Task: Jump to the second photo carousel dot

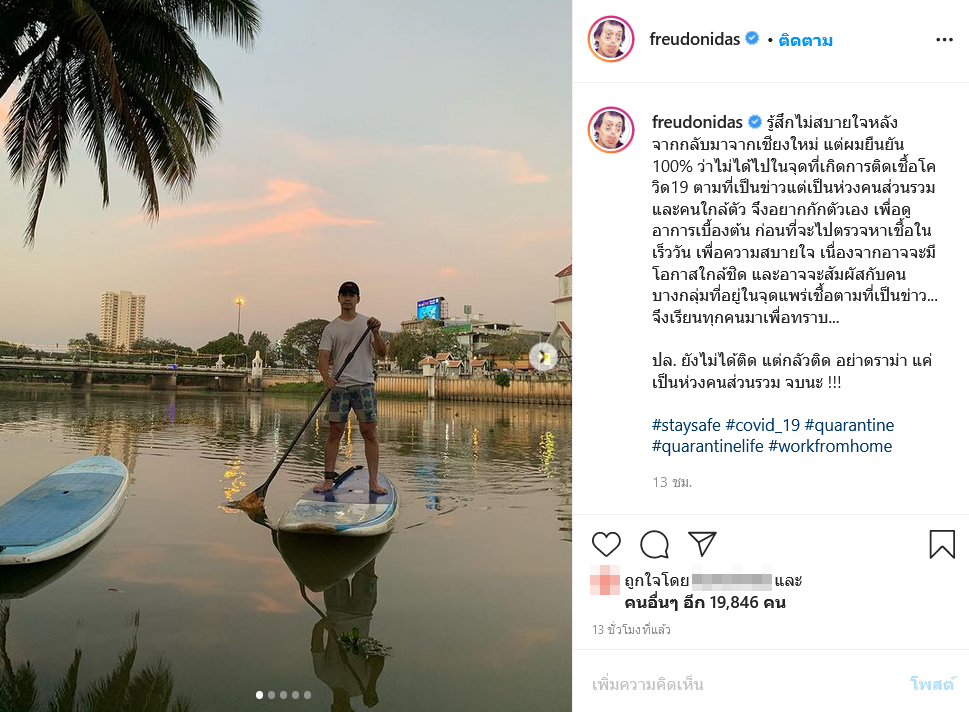Action: 271,694
